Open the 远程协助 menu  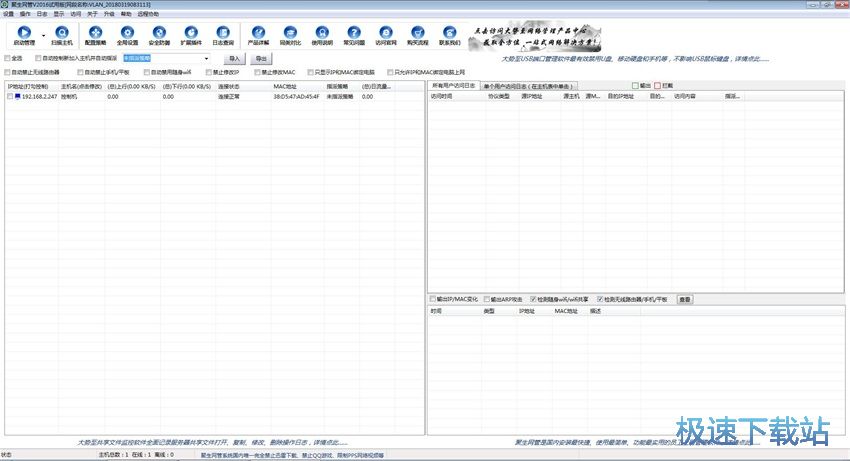pyautogui.click(x=148, y=14)
